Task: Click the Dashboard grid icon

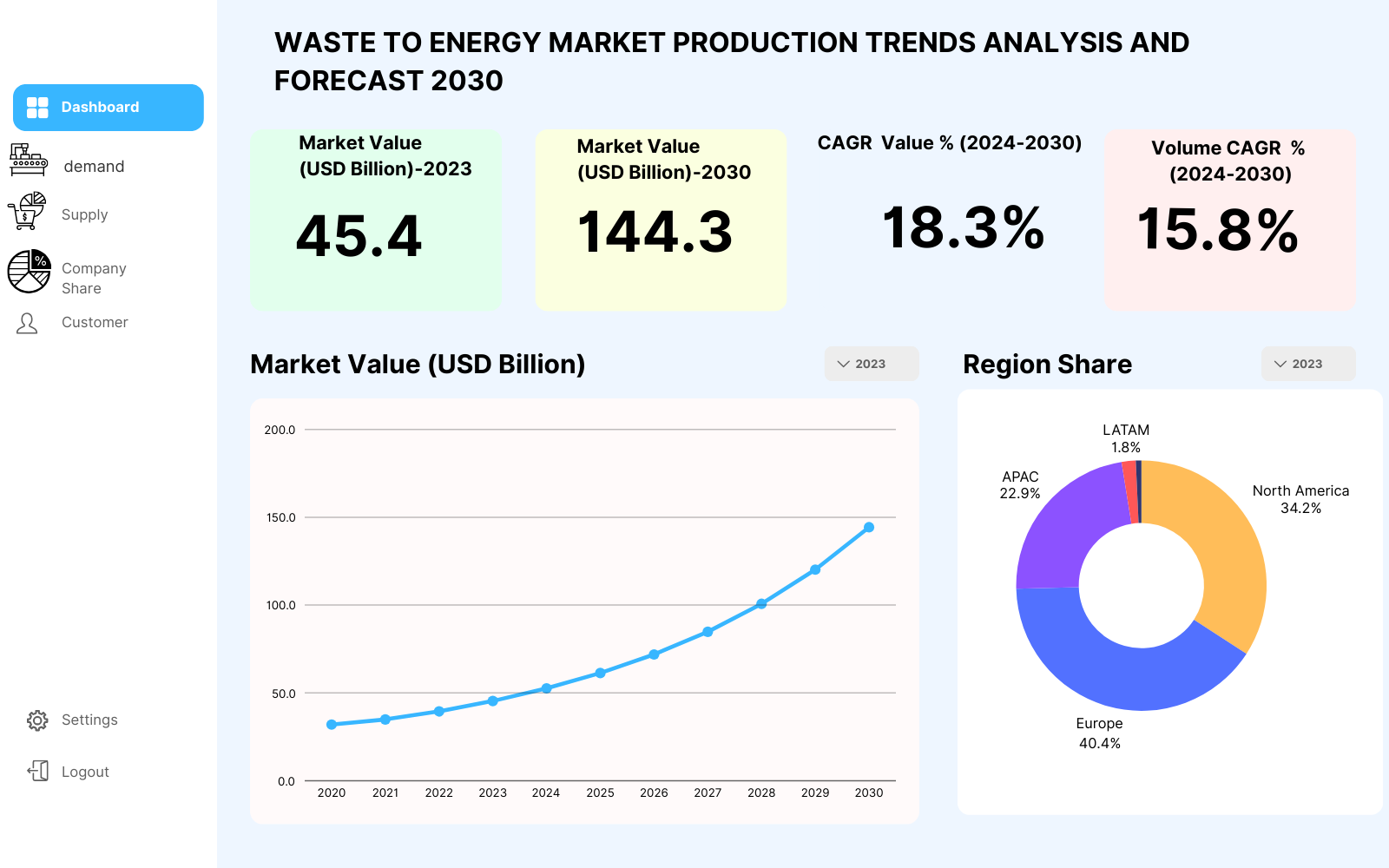Action: (x=37, y=108)
